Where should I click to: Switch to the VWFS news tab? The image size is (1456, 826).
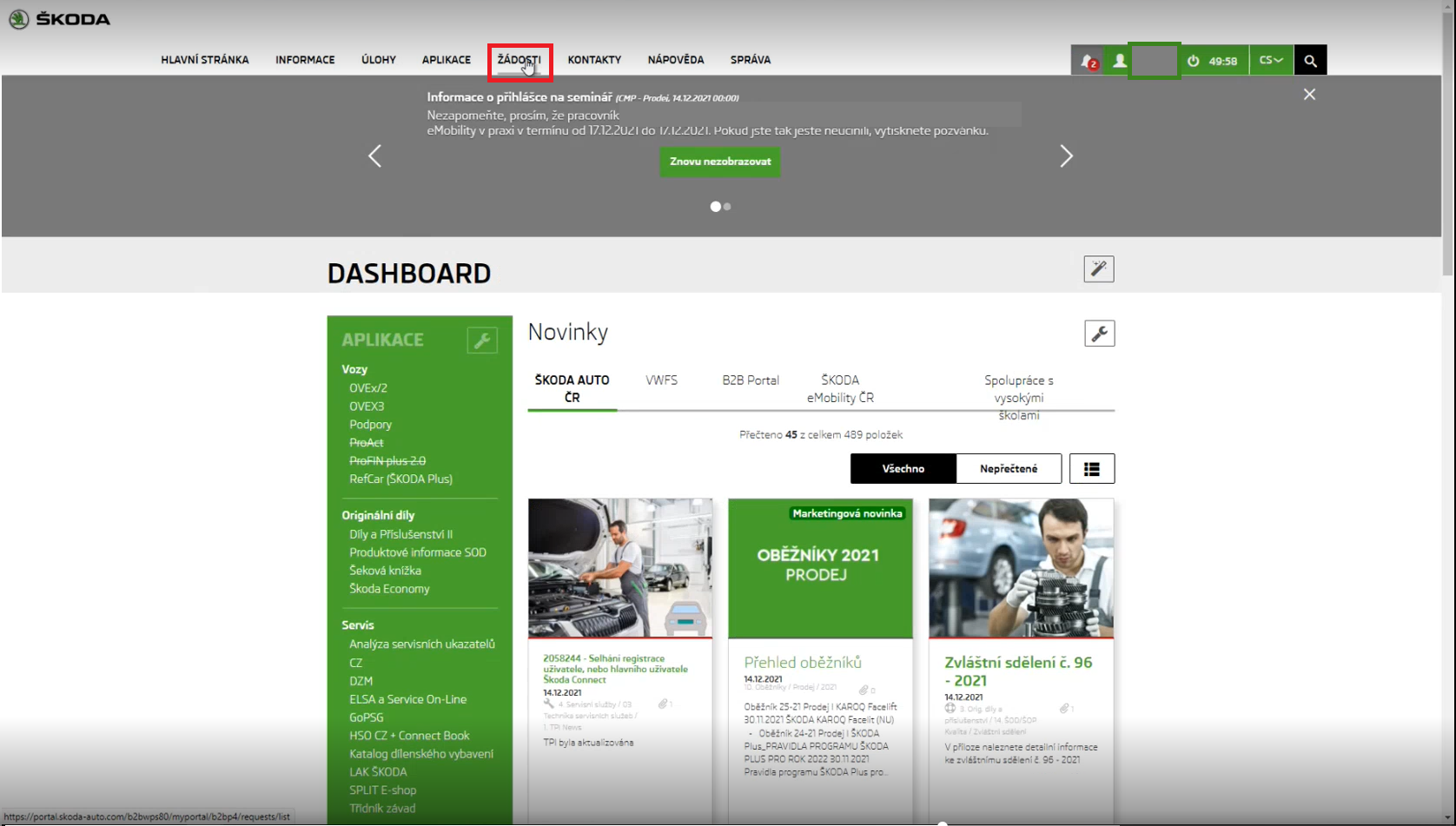click(661, 380)
